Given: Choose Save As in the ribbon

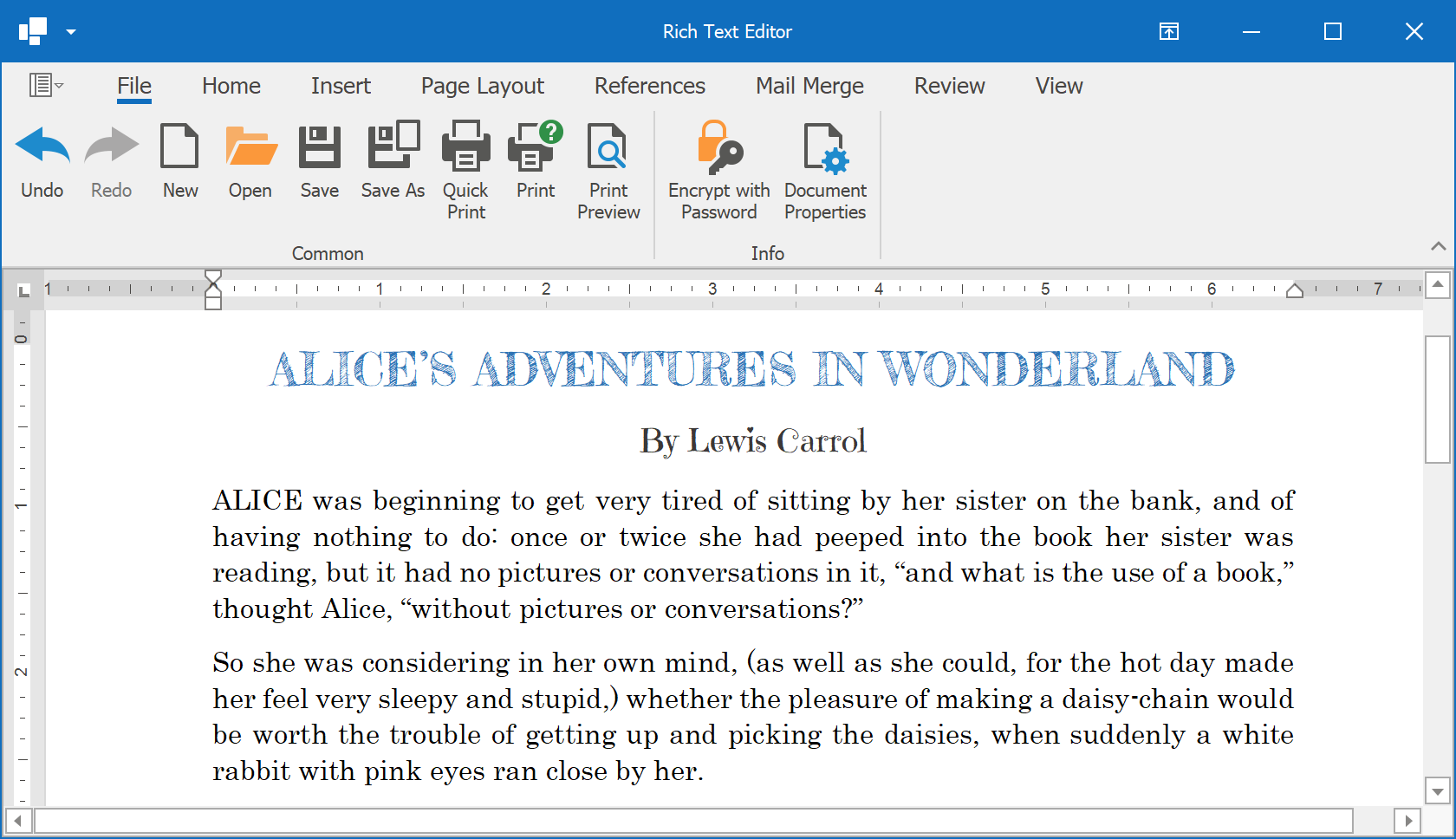Looking at the screenshot, I should [x=393, y=146].
